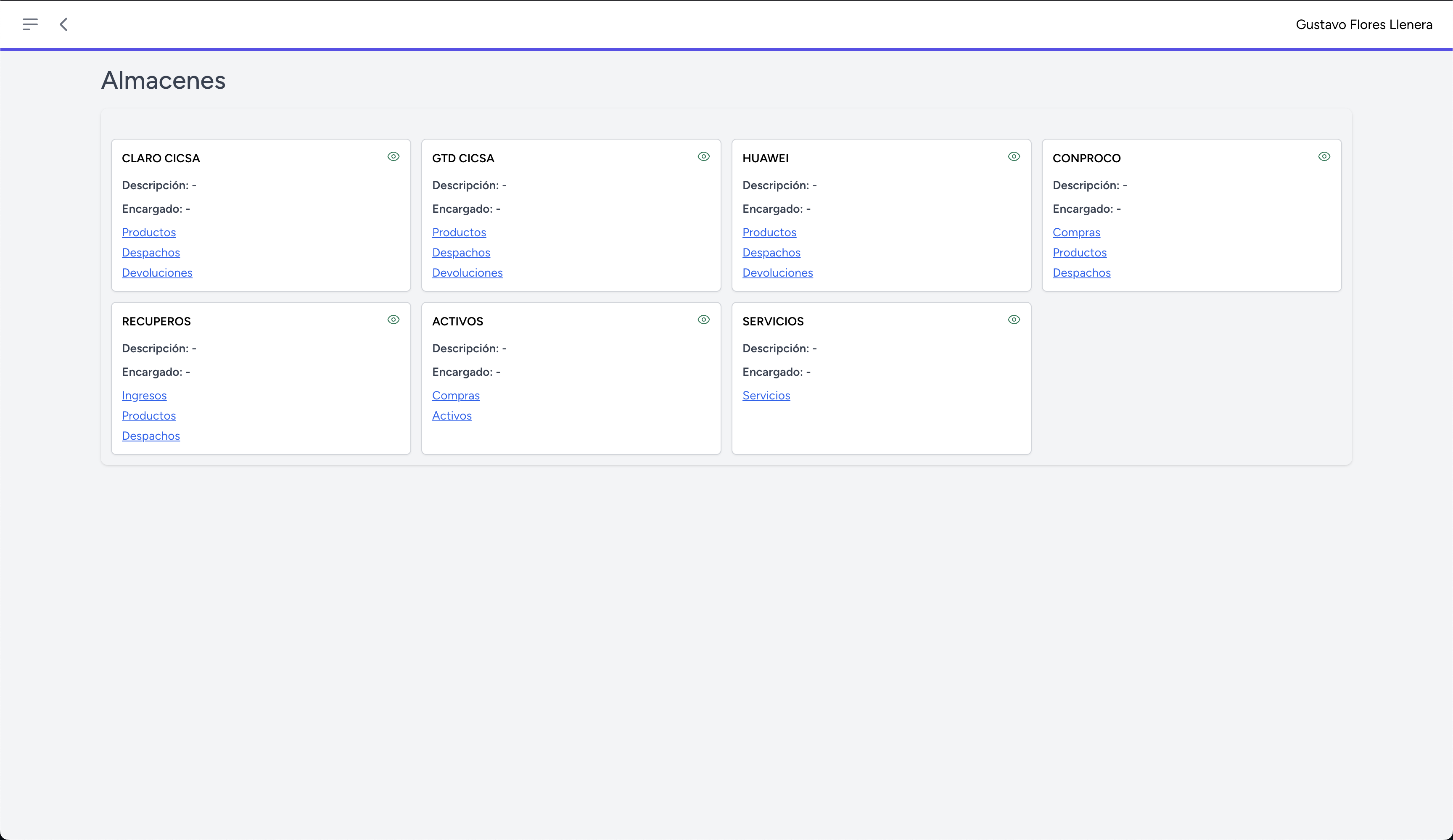Open Devoluciones link under GTD CICSA

coord(467,273)
